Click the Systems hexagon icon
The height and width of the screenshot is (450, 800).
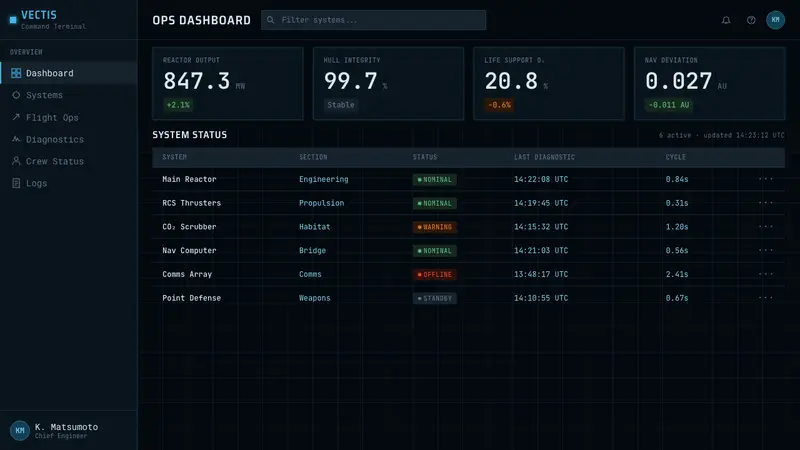tap(16, 95)
